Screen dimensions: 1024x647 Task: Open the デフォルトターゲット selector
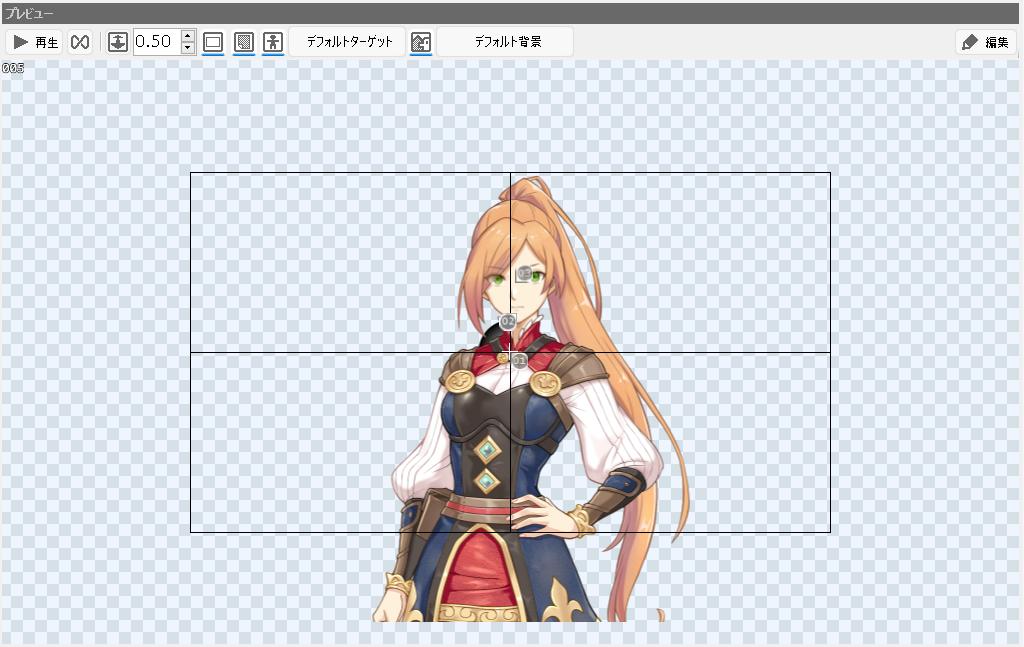349,42
